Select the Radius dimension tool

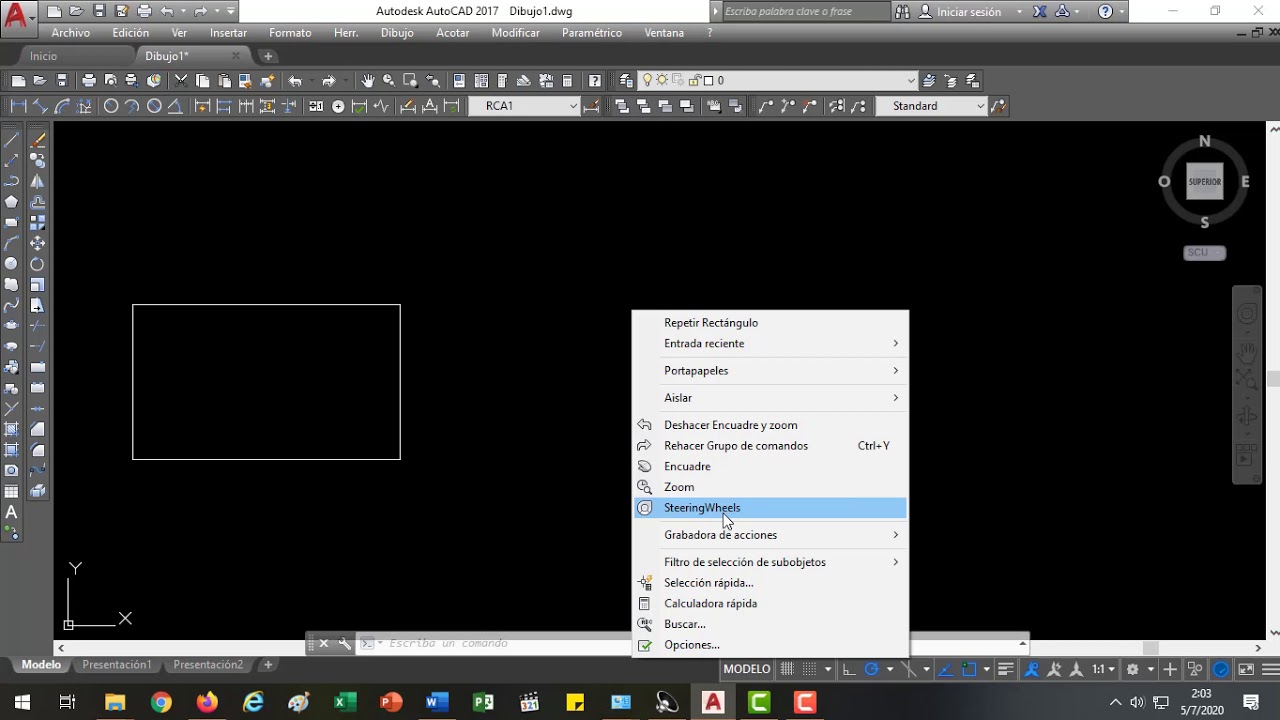tap(111, 106)
